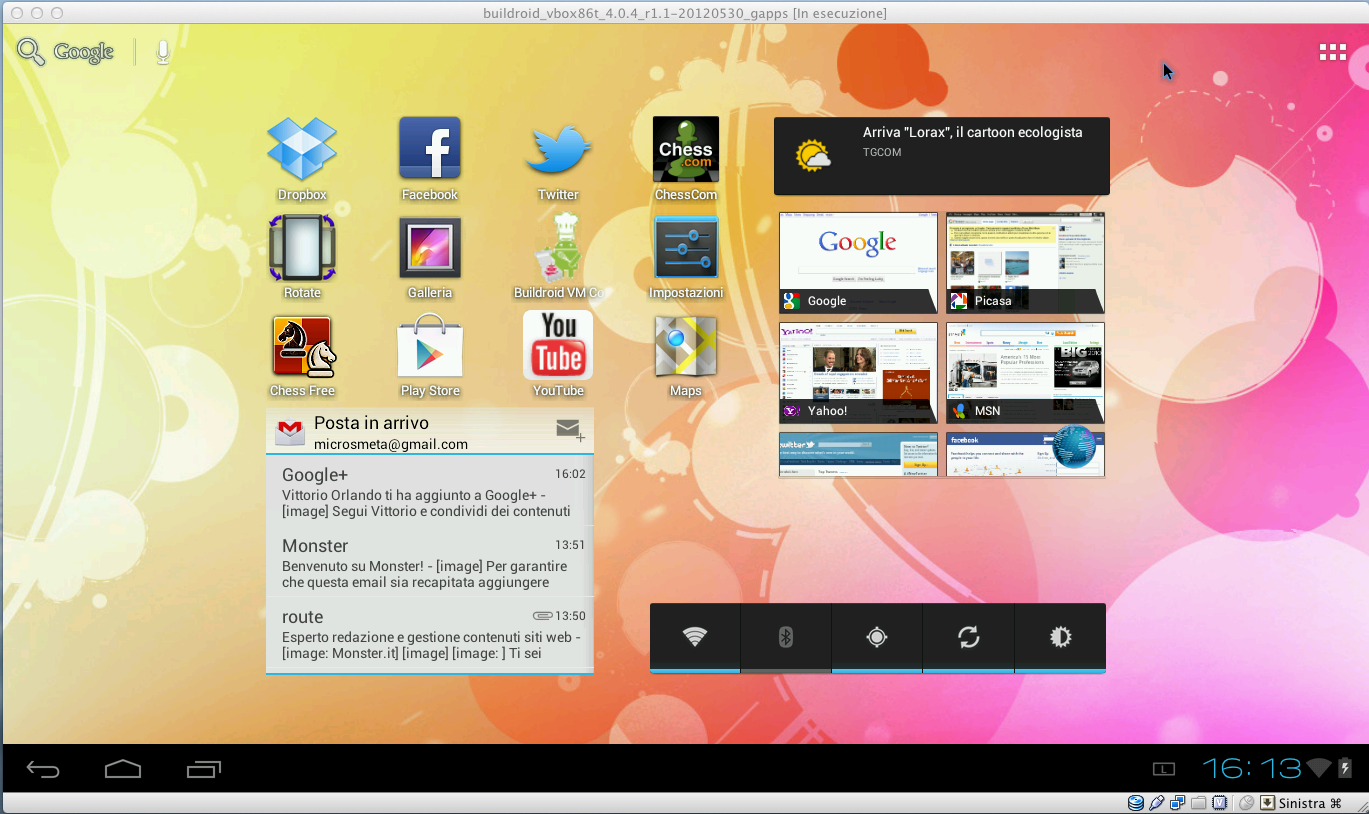Launch ChessCom app

[x=686, y=150]
